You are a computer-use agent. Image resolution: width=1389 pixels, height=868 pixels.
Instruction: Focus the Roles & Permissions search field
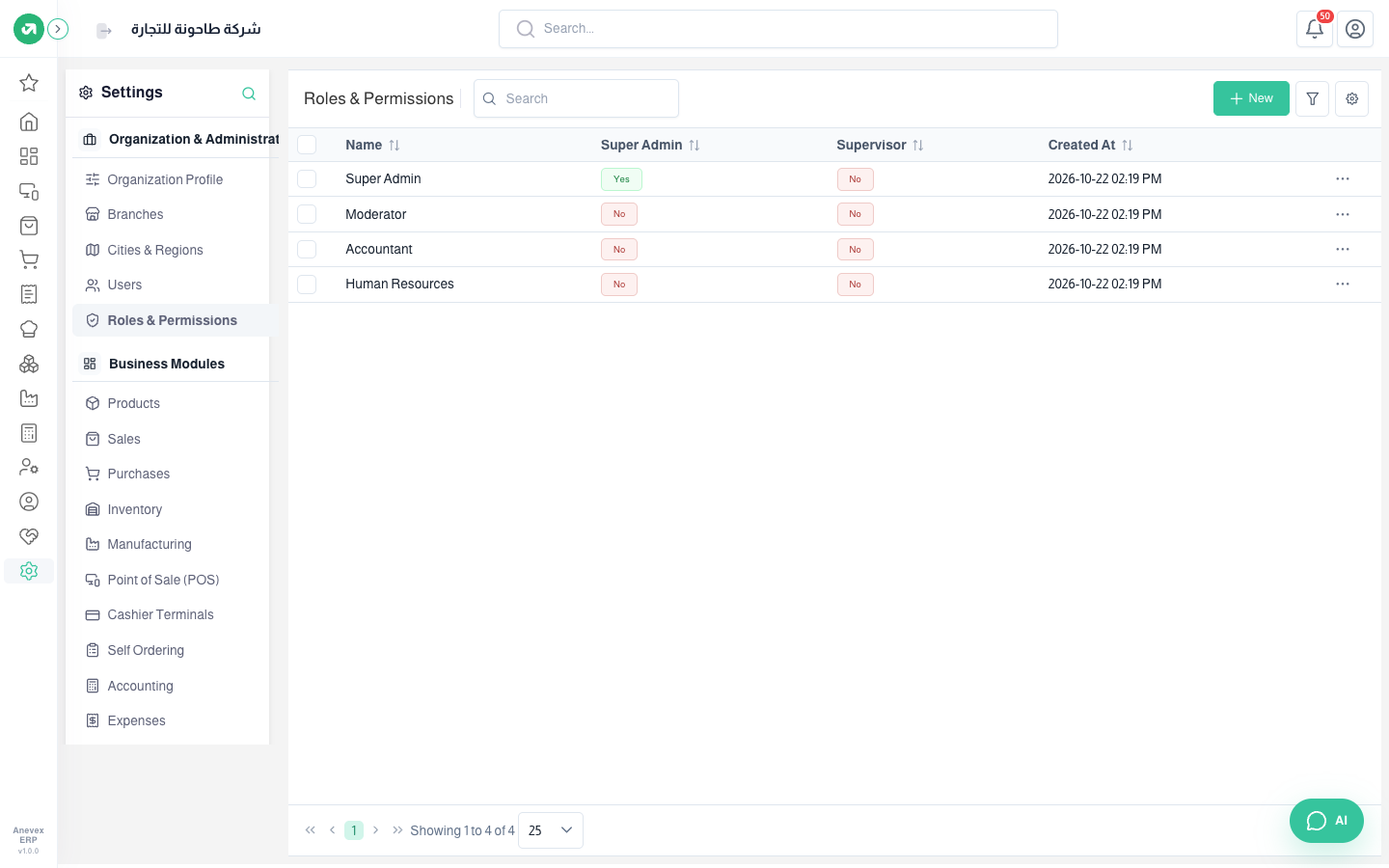point(576,98)
